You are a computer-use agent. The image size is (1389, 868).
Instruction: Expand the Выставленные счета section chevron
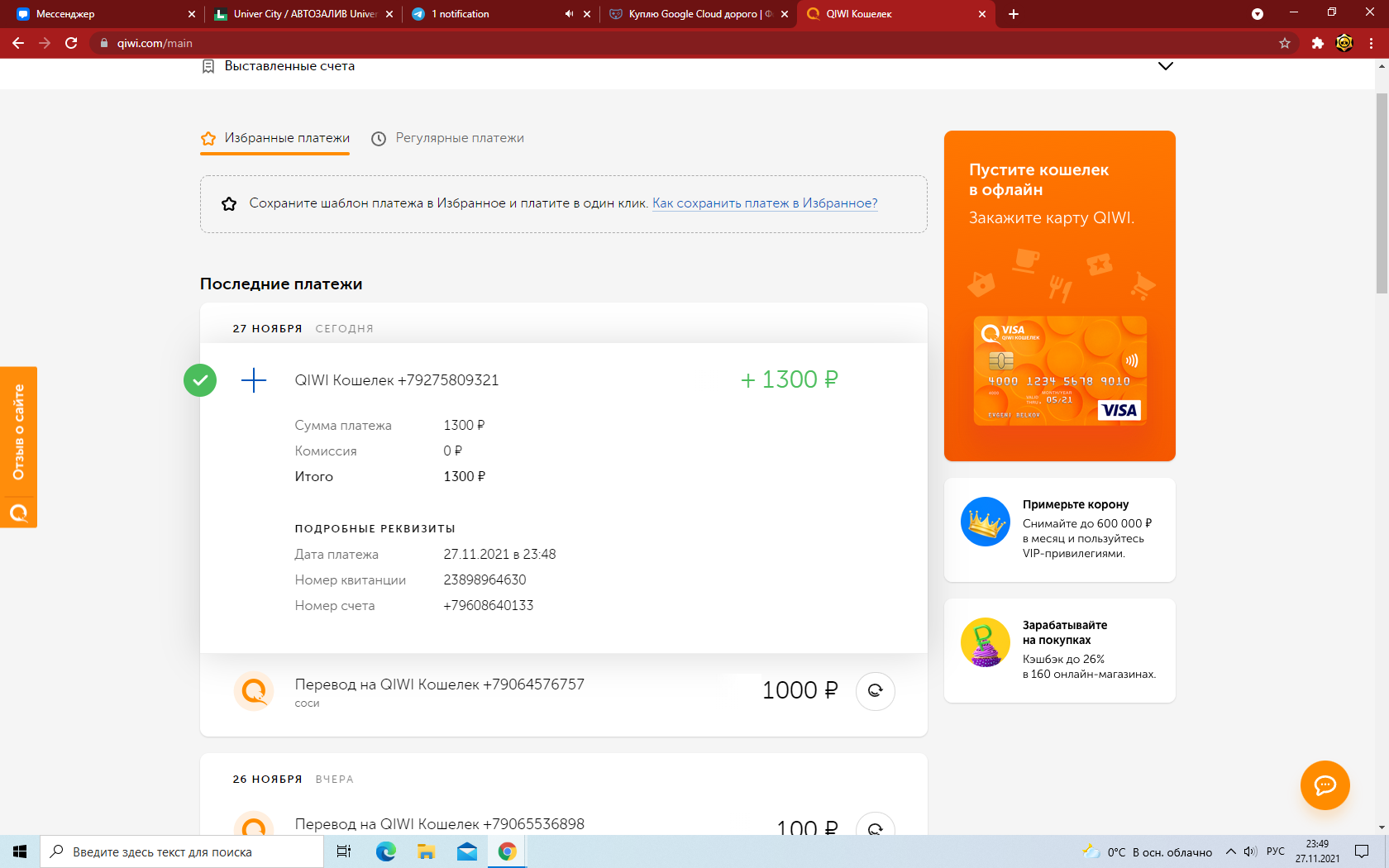[1165, 66]
